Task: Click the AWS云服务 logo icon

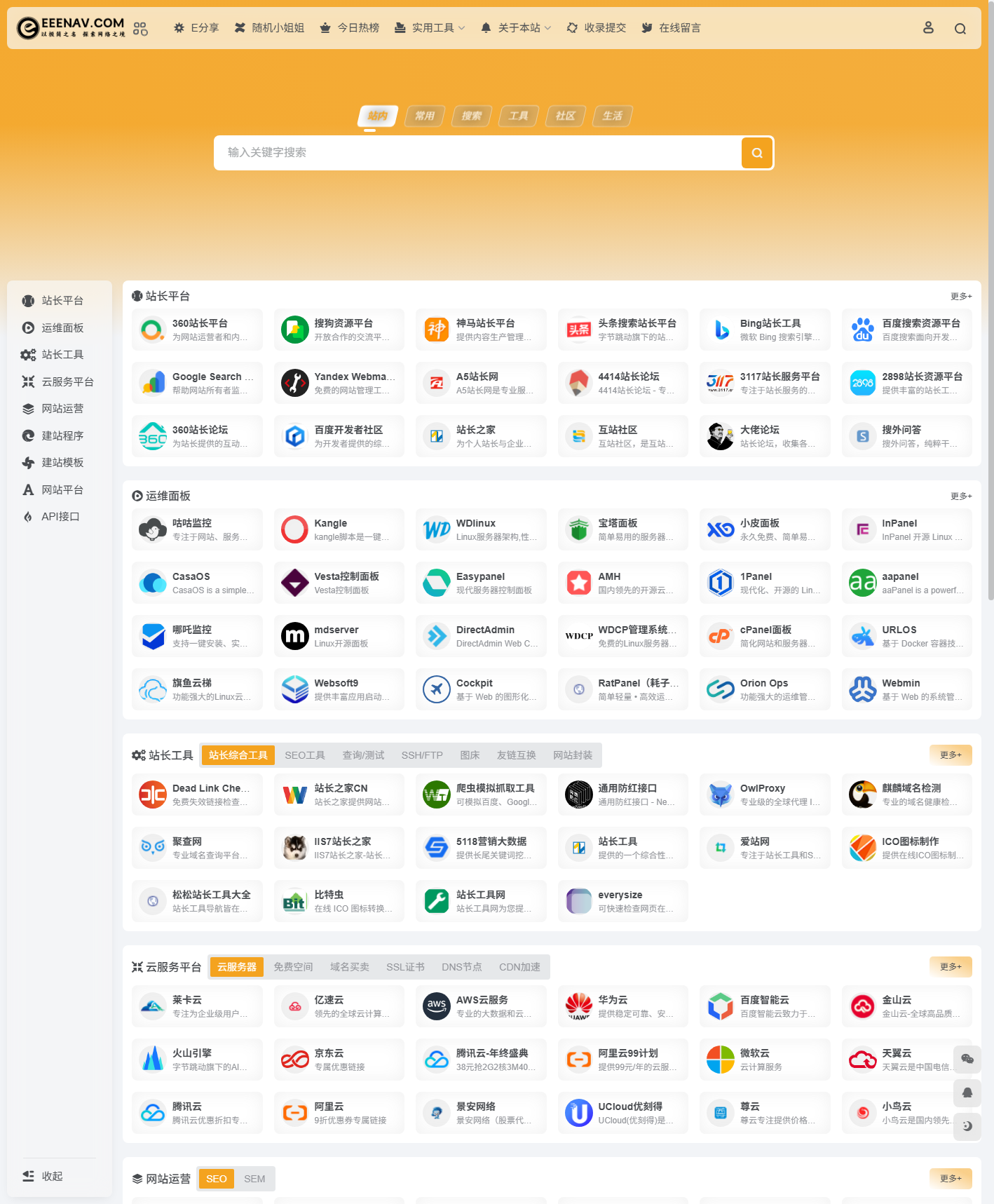Action: pos(436,1006)
